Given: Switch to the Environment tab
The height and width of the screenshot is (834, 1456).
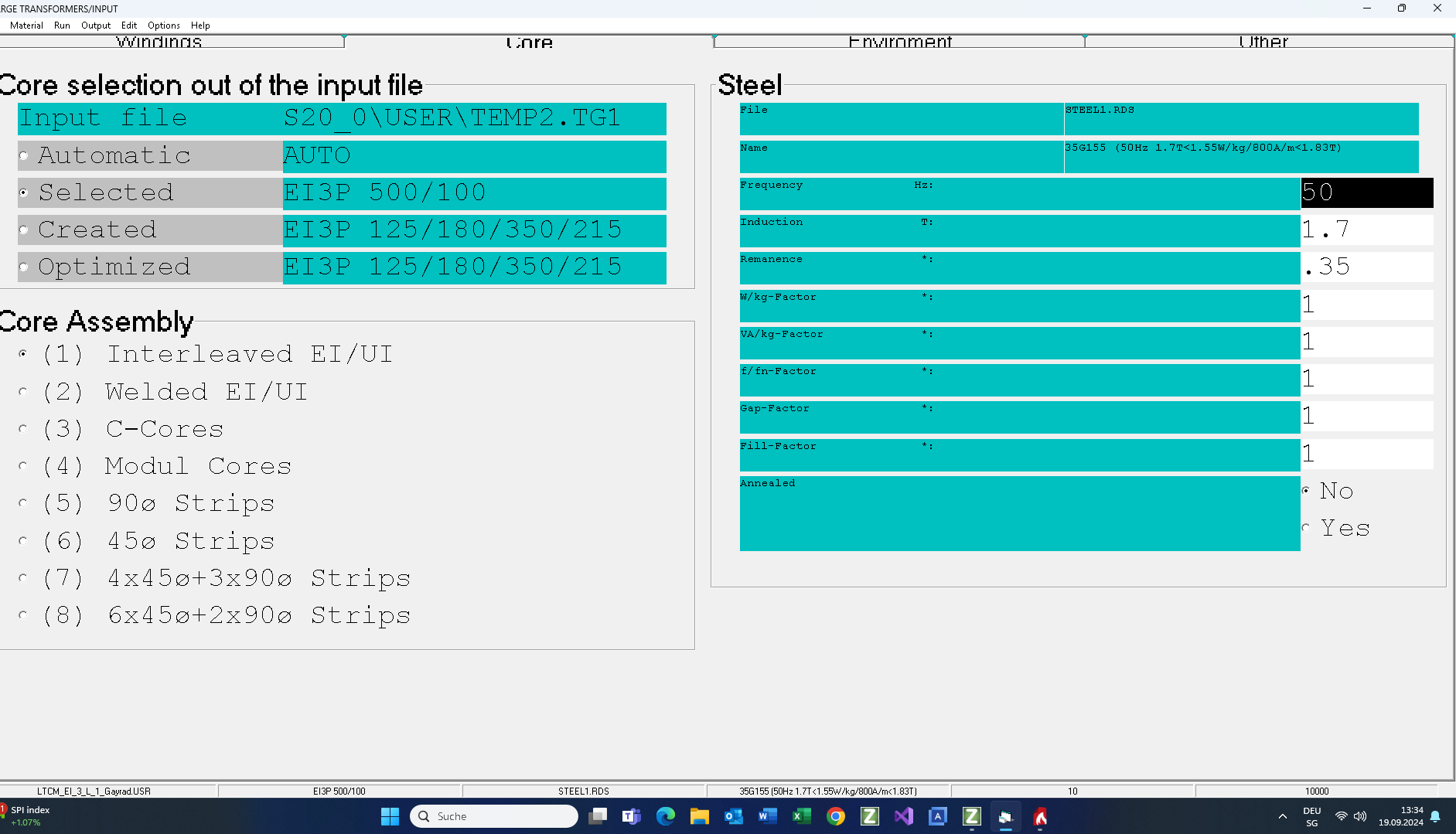Looking at the screenshot, I should point(900,42).
